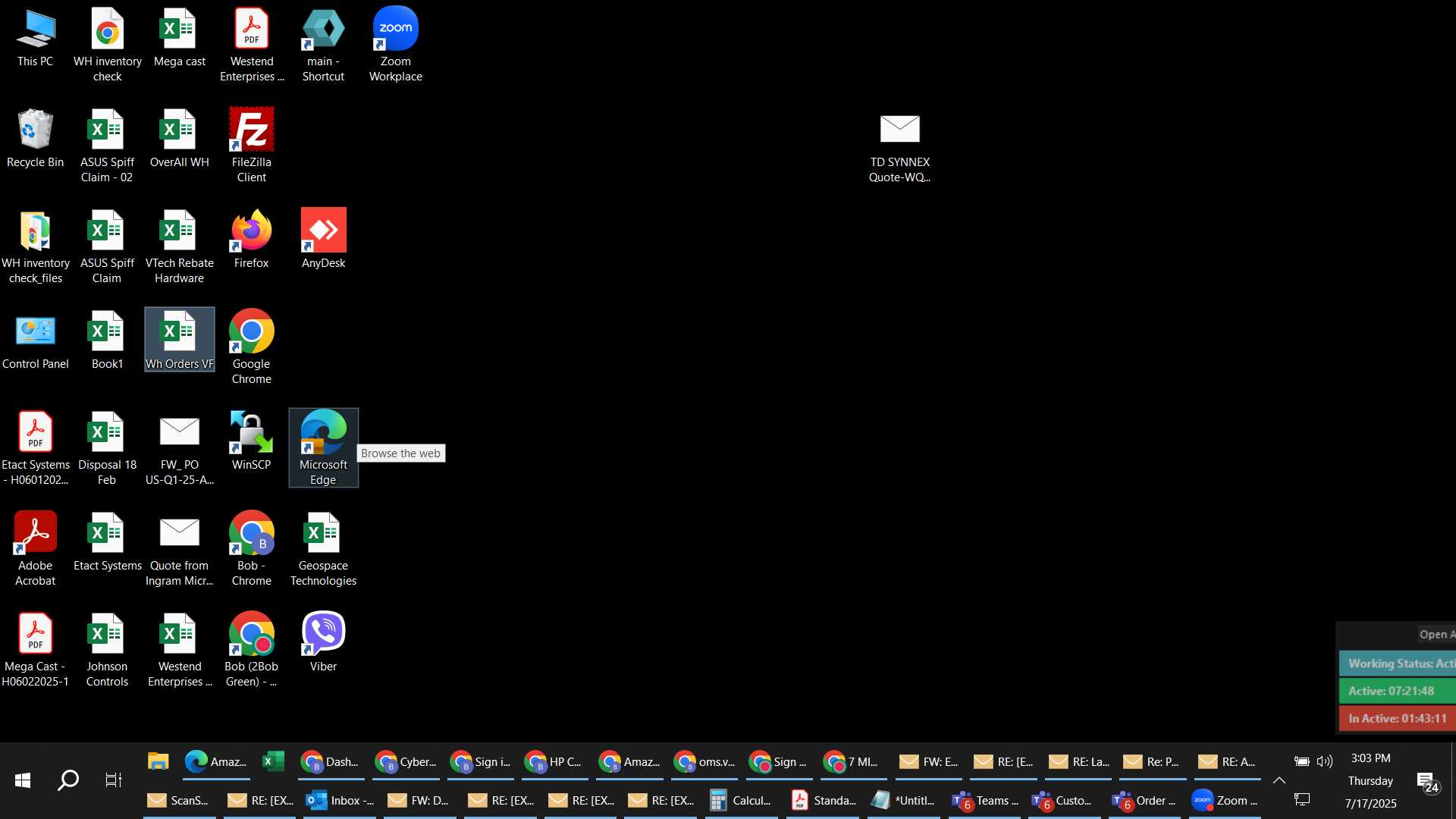Launch WinSCP
This screenshot has width=1456, height=819.
(251, 441)
